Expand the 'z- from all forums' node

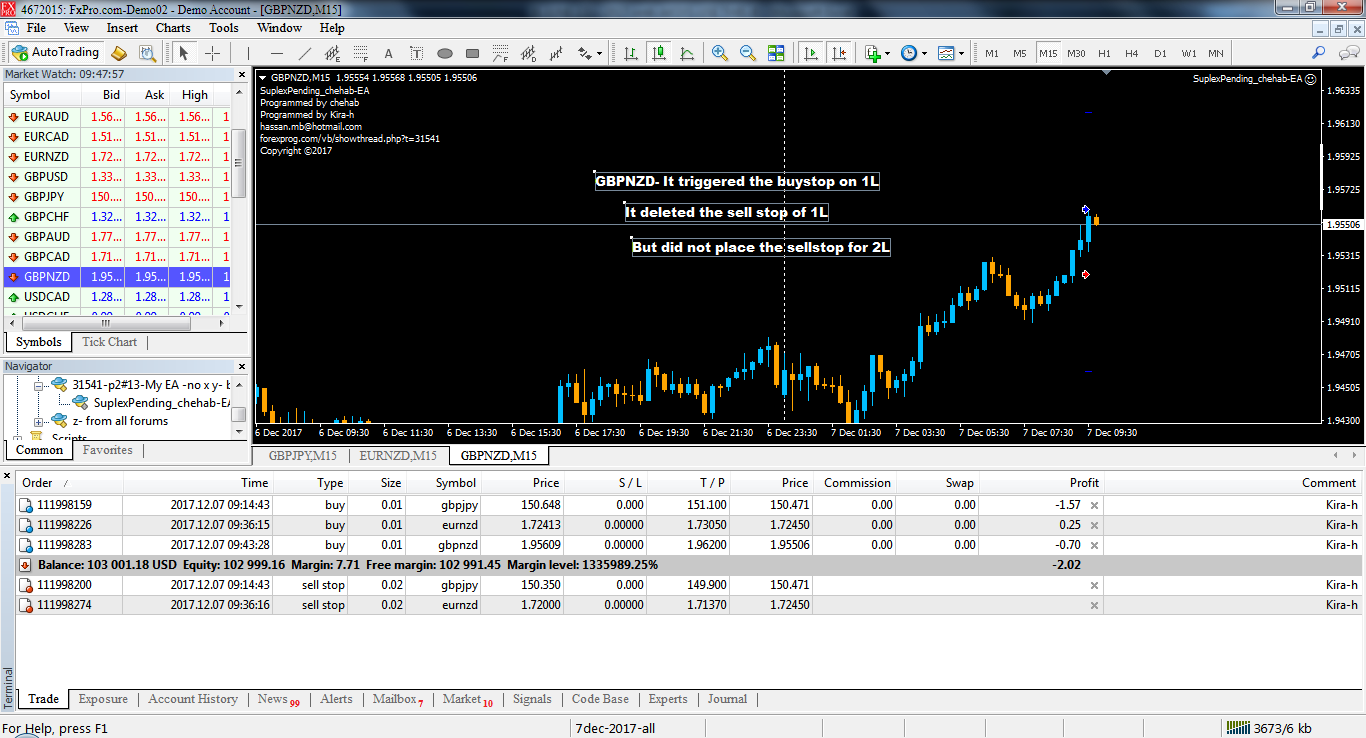pyautogui.click(x=40, y=421)
